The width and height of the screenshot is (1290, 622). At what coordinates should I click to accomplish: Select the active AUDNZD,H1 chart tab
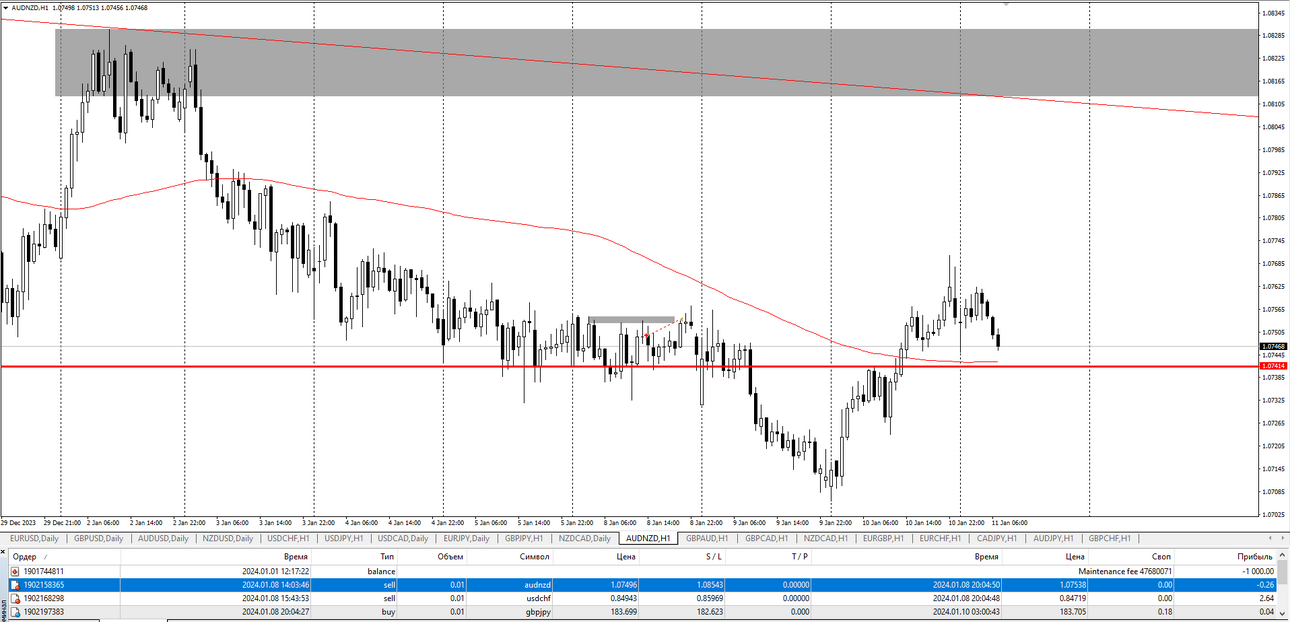(648, 538)
